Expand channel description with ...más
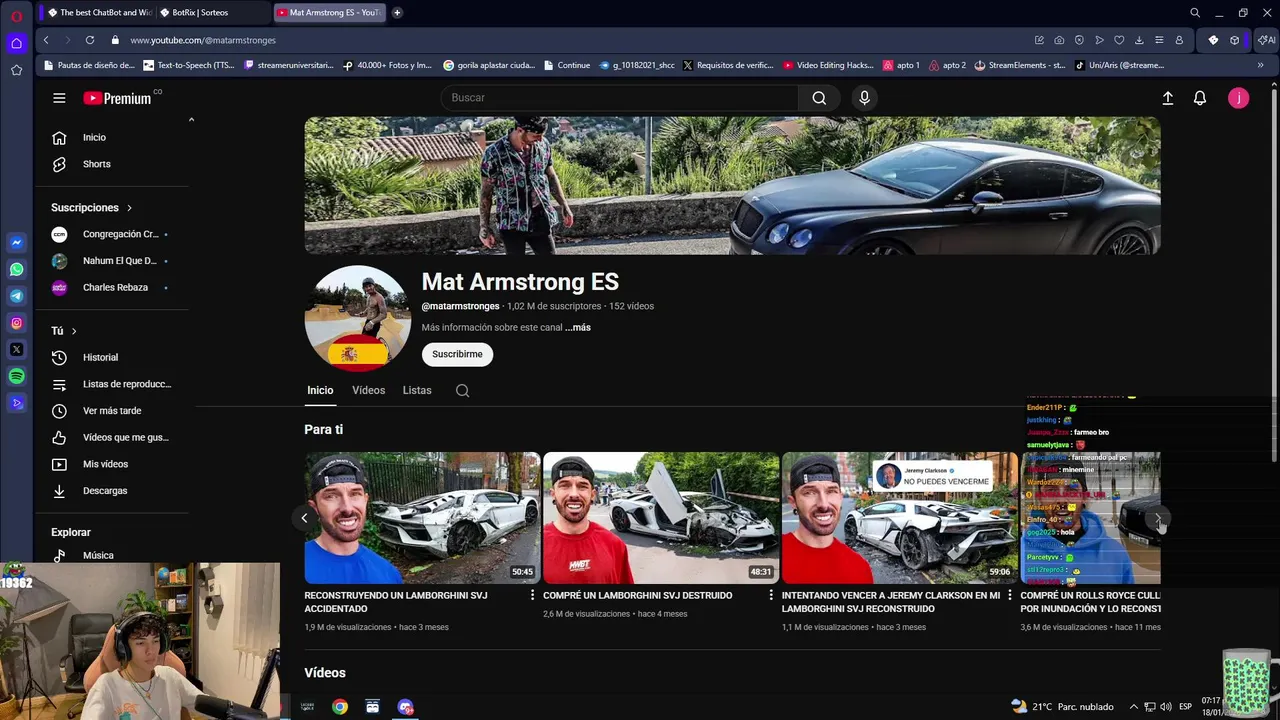 tap(578, 328)
